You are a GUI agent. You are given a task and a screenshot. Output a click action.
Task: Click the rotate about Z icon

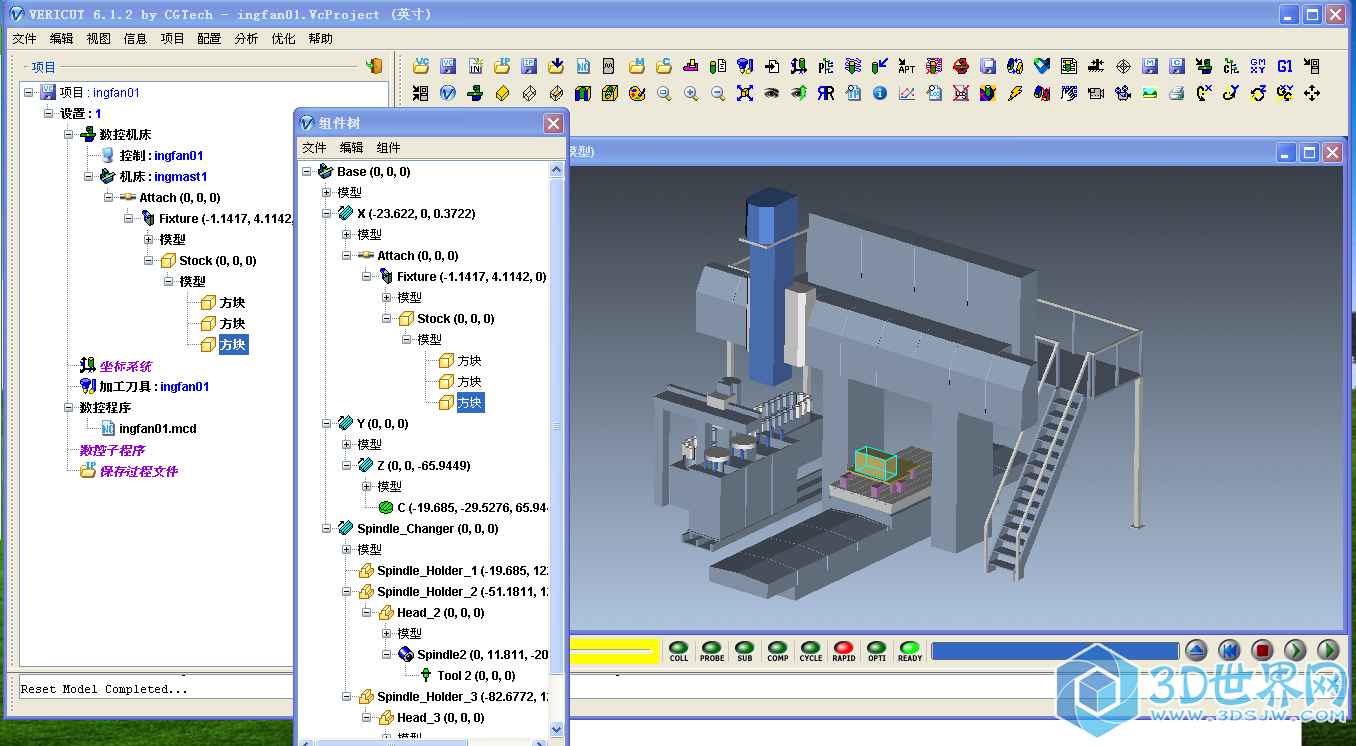pyautogui.click(x=1257, y=93)
